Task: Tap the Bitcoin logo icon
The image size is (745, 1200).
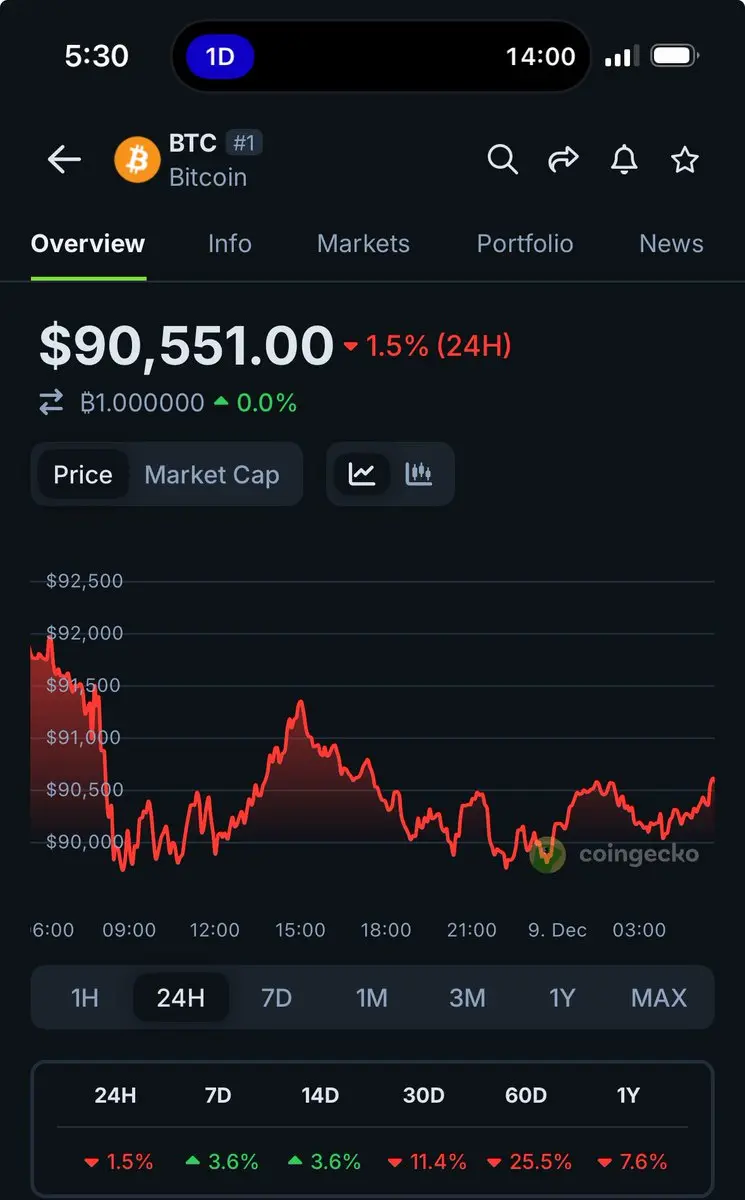Action: tap(137, 160)
